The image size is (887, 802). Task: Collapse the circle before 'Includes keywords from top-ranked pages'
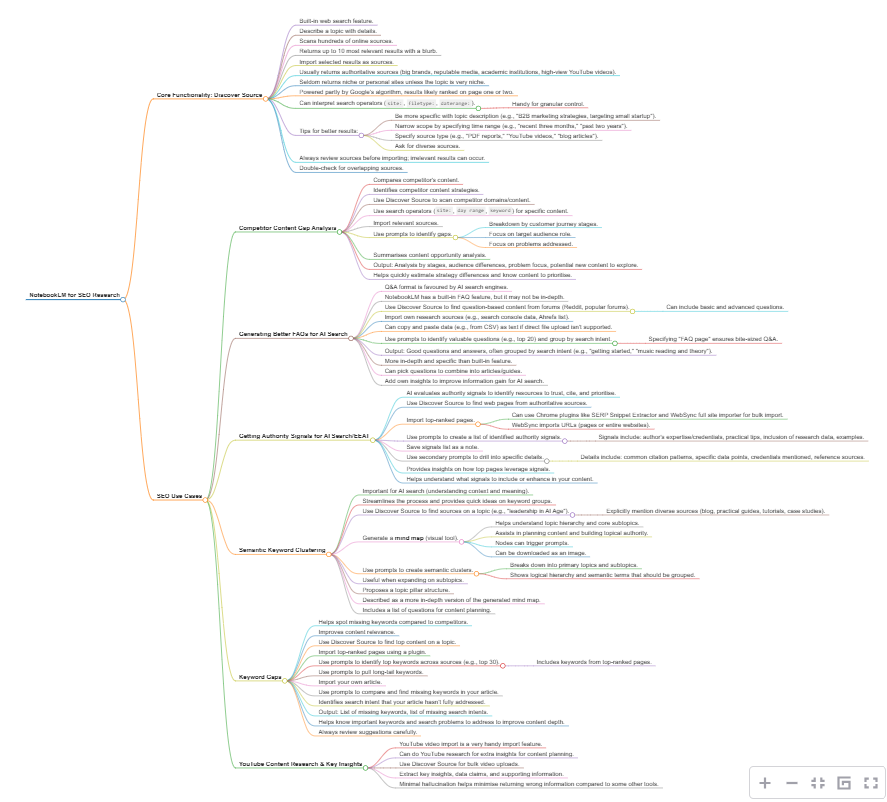(x=503, y=666)
